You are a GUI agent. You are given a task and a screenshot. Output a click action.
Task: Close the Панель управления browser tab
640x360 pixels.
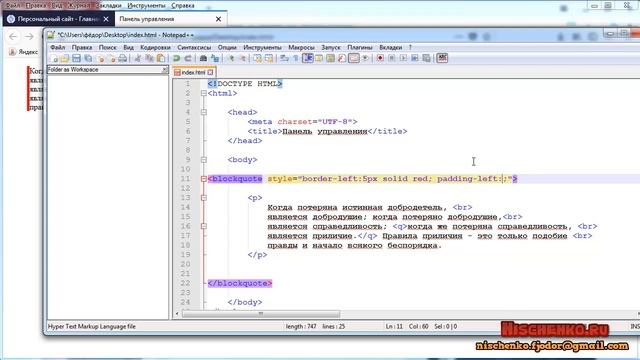[218, 19]
